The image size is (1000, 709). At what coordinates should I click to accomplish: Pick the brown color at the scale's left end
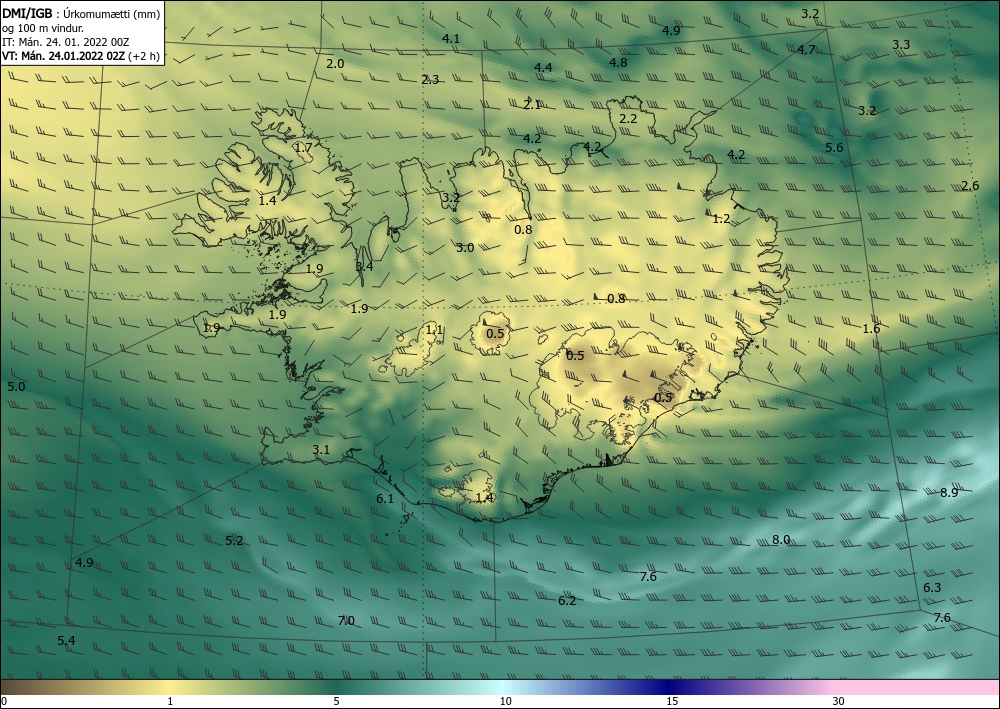[x=13, y=687]
